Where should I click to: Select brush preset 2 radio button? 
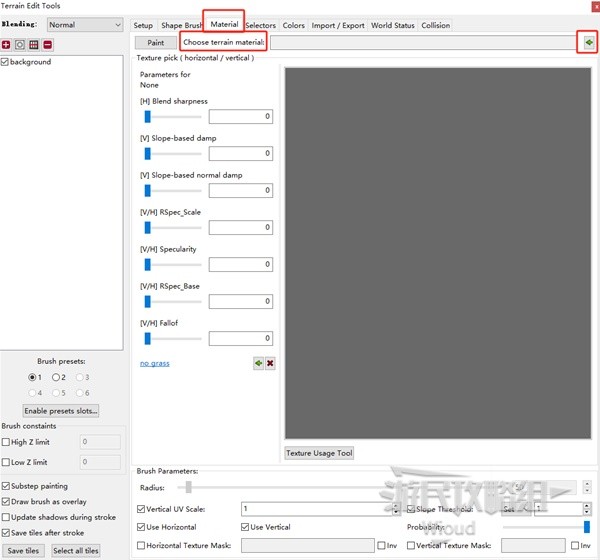pos(56,377)
